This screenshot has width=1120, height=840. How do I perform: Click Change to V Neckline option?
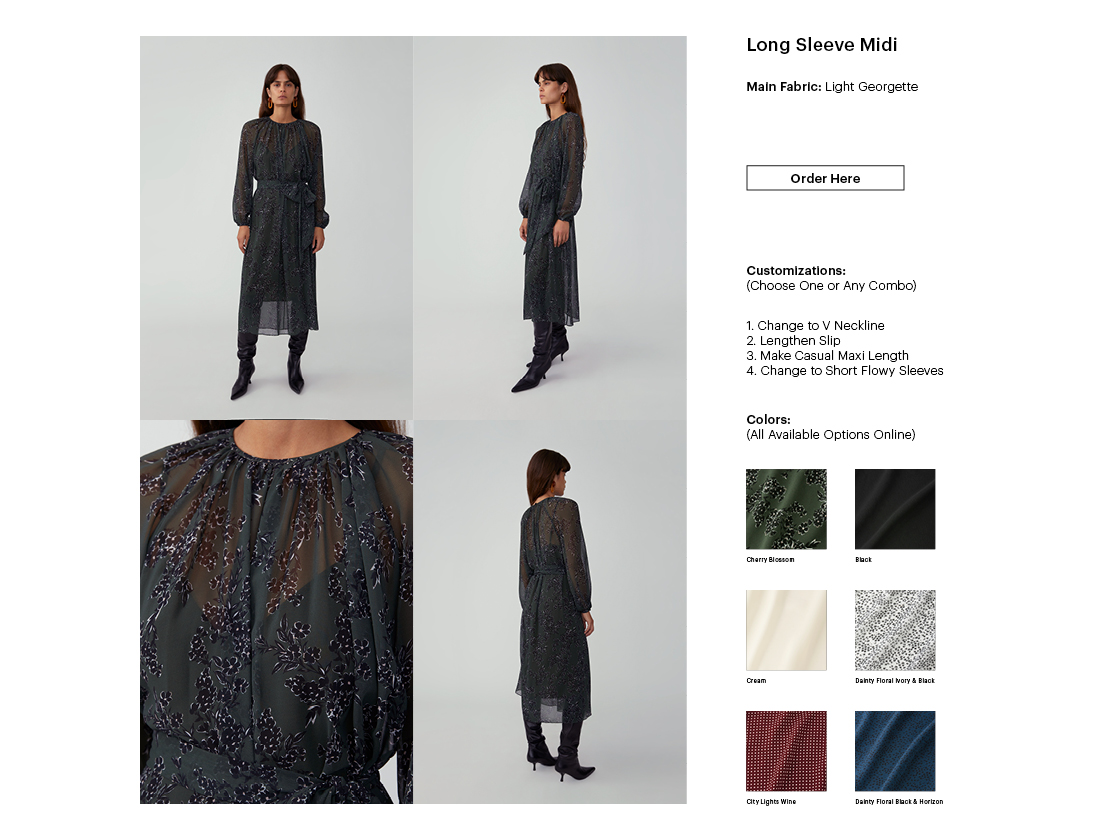815,326
